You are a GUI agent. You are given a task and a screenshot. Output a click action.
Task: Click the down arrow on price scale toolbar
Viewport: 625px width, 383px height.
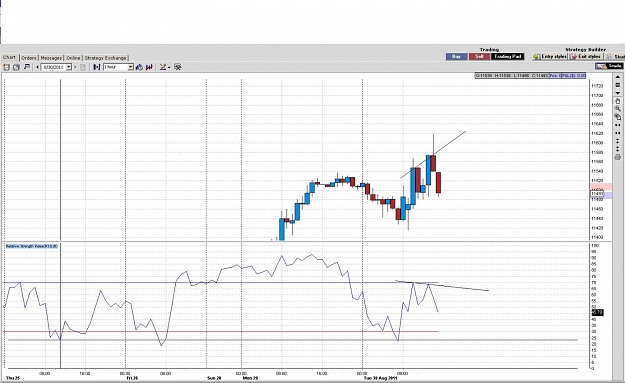coord(618,93)
